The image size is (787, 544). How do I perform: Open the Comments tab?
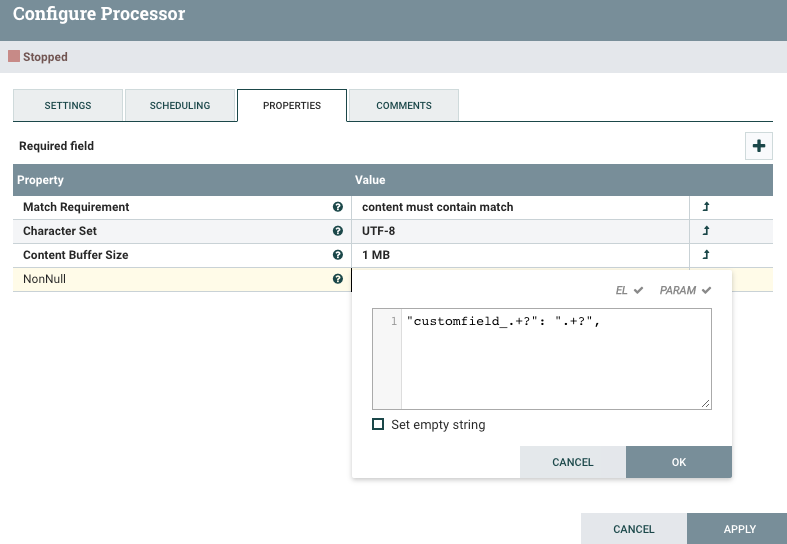404,105
